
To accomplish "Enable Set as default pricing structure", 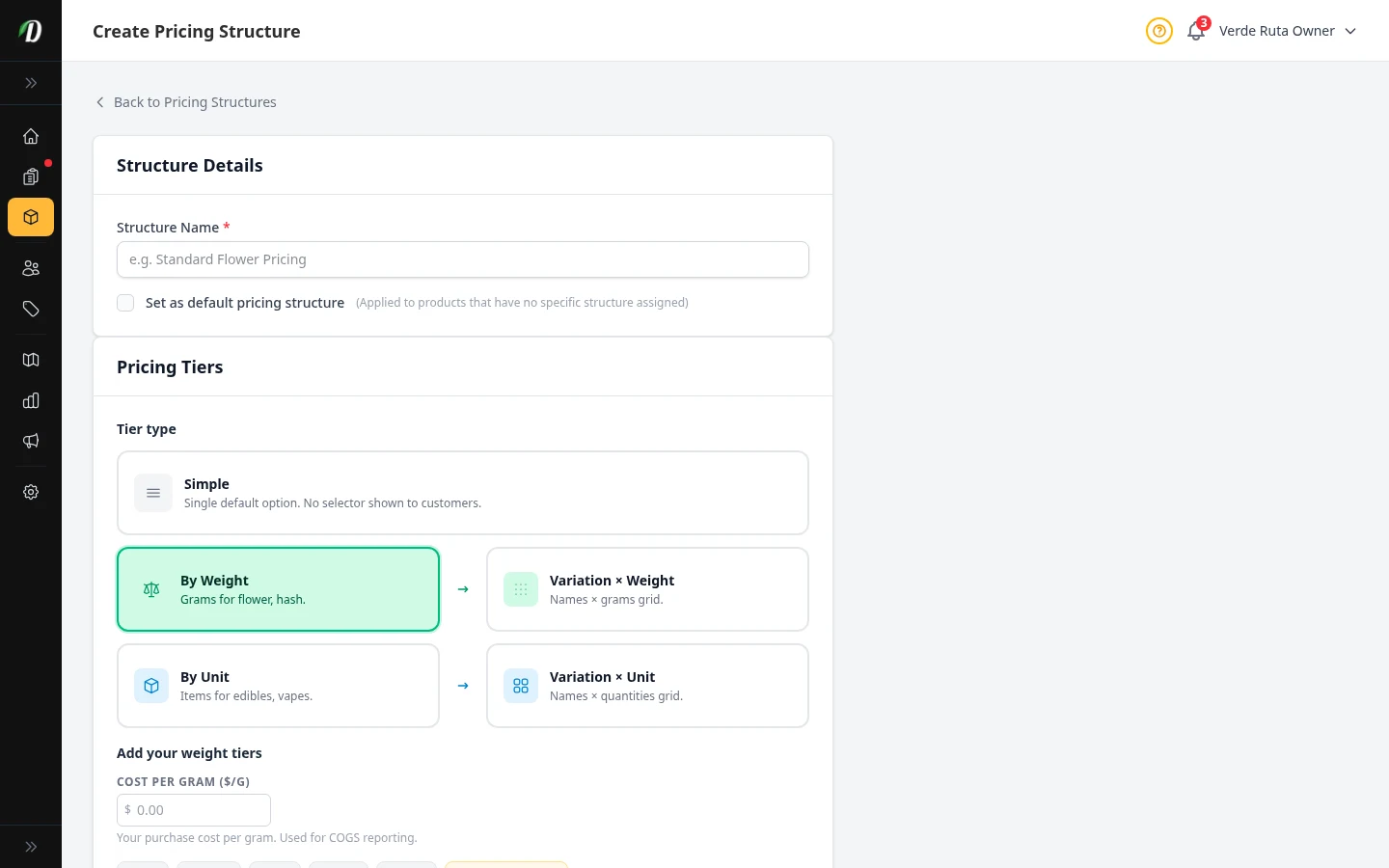I will pos(125,303).
